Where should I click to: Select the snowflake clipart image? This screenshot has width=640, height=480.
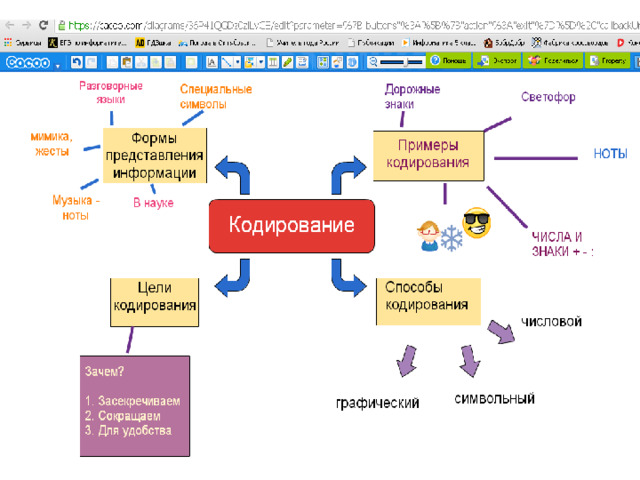[x=451, y=238]
